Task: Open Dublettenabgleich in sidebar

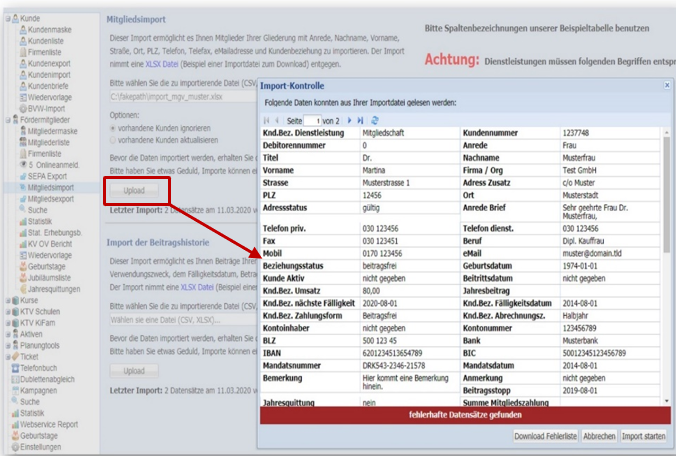Action: tap(43, 379)
